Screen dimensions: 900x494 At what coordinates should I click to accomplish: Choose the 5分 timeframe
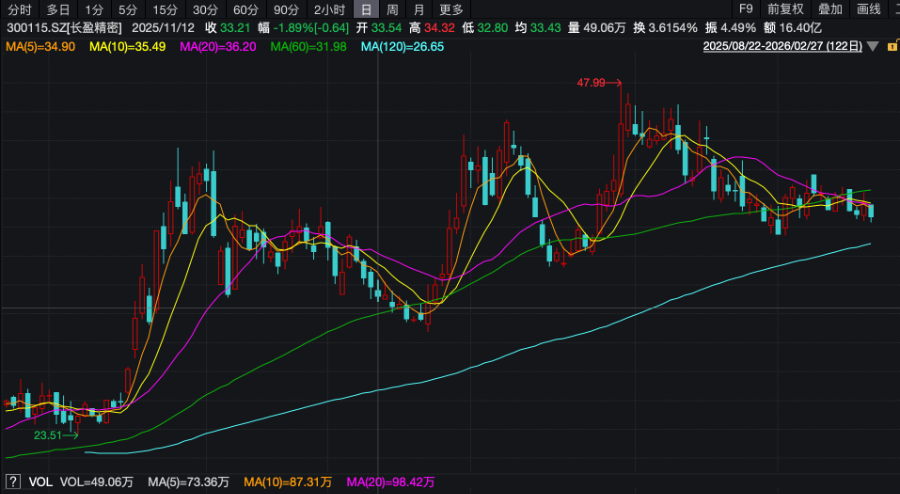[x=128, y=9]
